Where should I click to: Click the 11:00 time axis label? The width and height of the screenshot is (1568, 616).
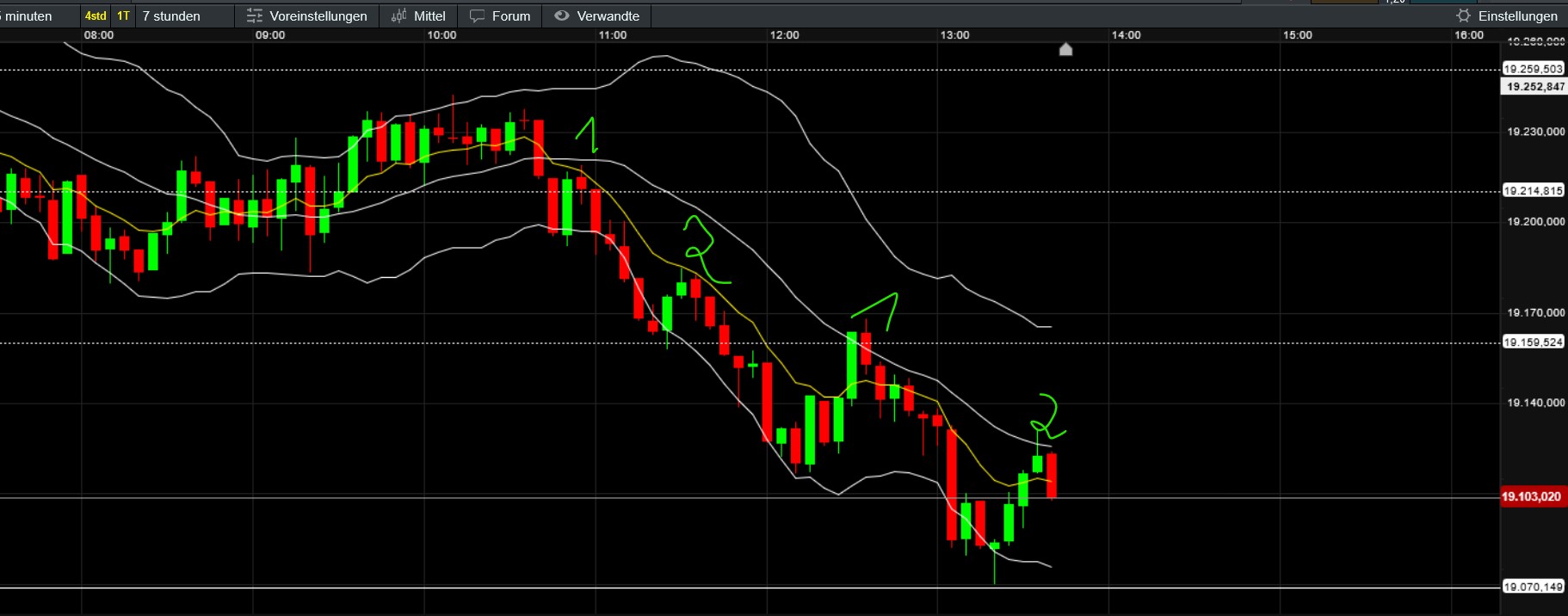613,35
